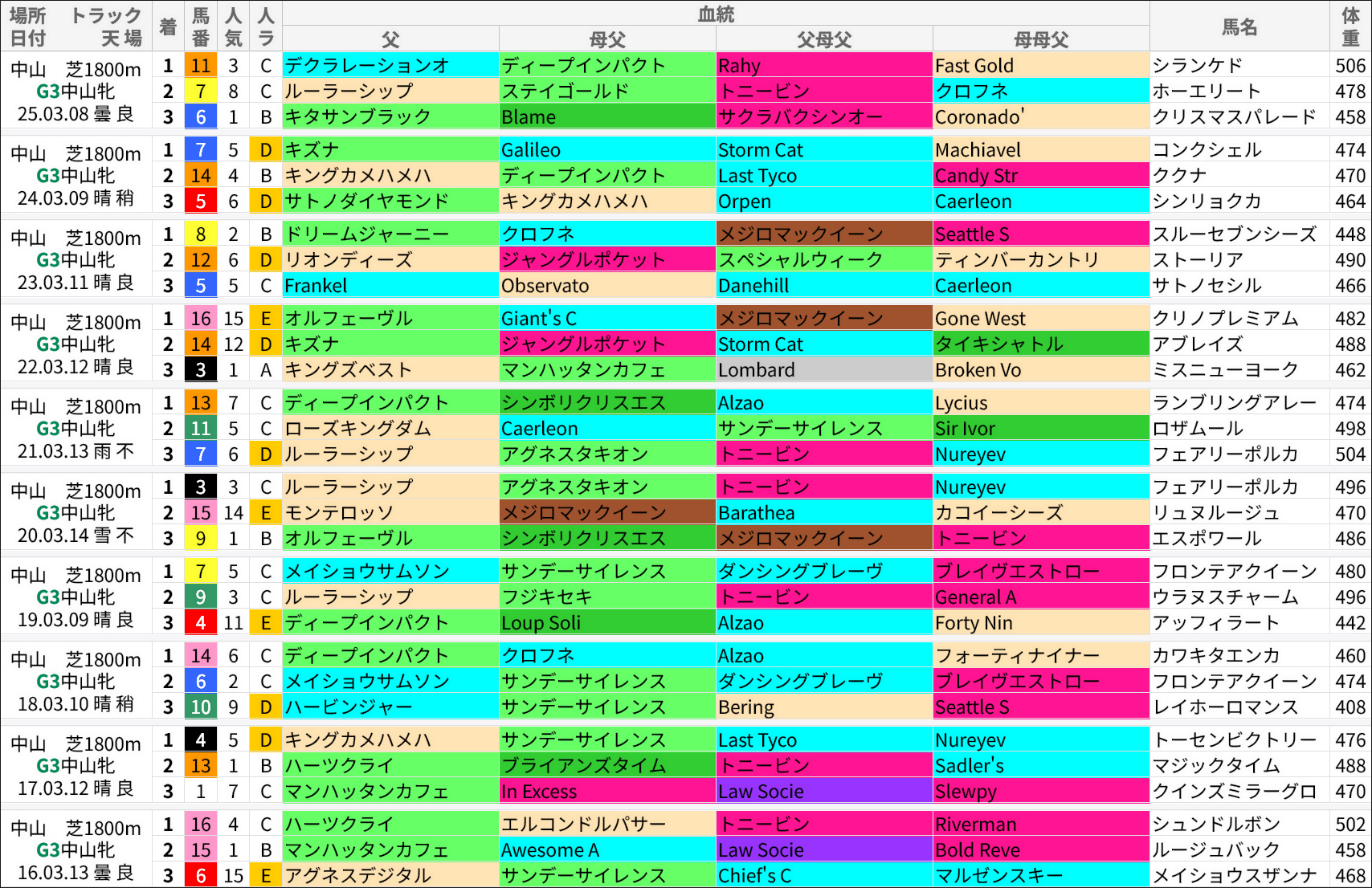Click the blue 7 badge for コンクシェル
1372x888 pixels.
point(200,149)
